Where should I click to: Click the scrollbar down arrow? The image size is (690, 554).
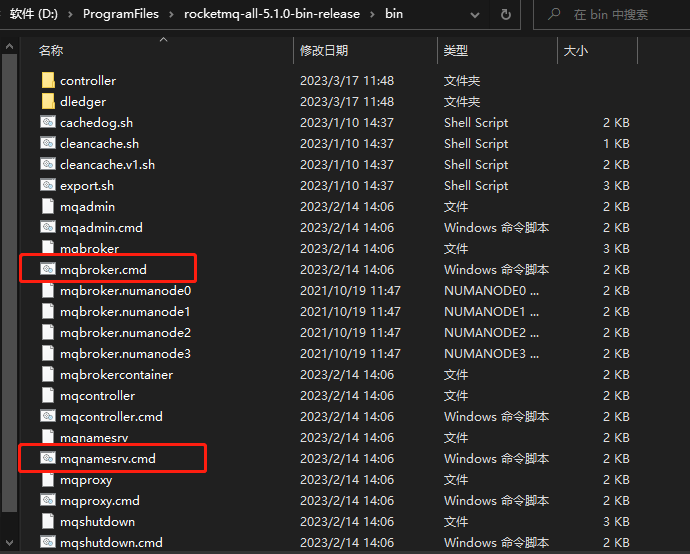[9, 543]
